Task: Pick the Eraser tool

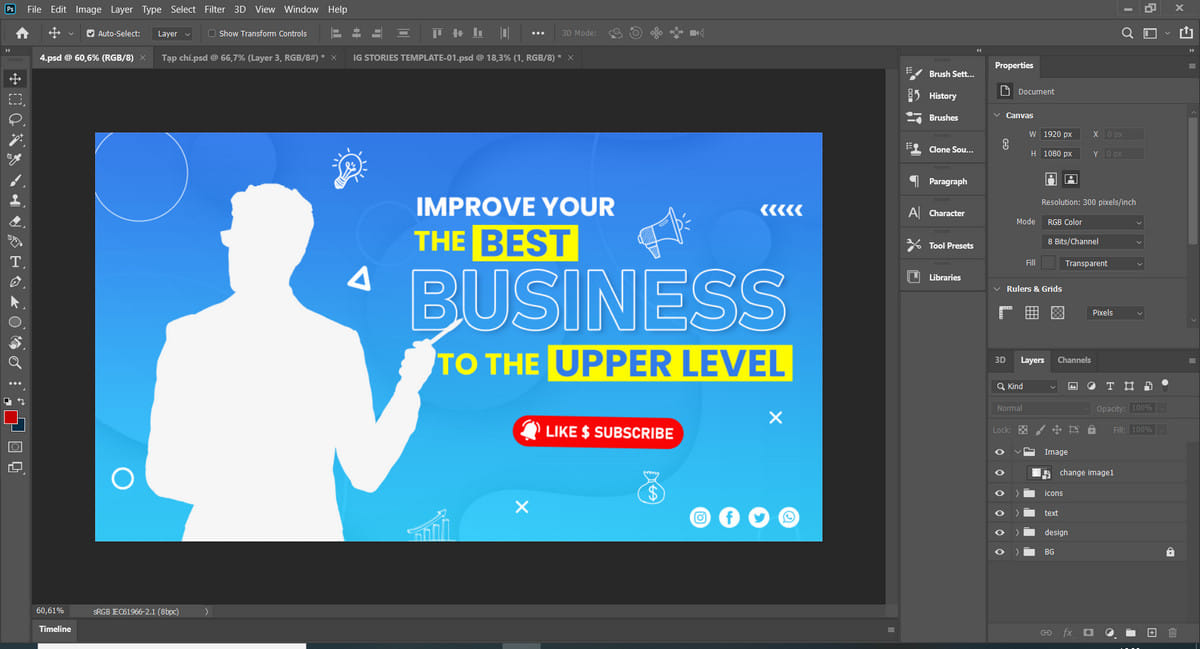Action: 15,221
